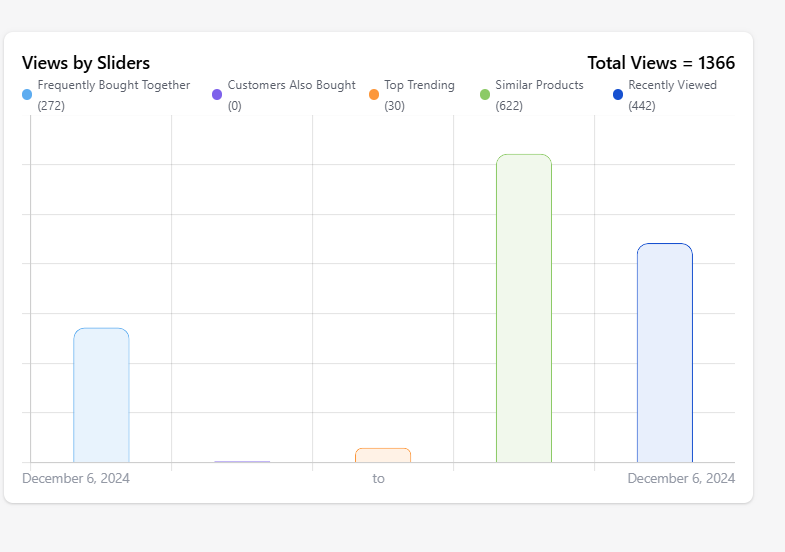The image size is (785, 552).
Task: Click the dark blue Recently Viewed legend dot
Action: 618,94
